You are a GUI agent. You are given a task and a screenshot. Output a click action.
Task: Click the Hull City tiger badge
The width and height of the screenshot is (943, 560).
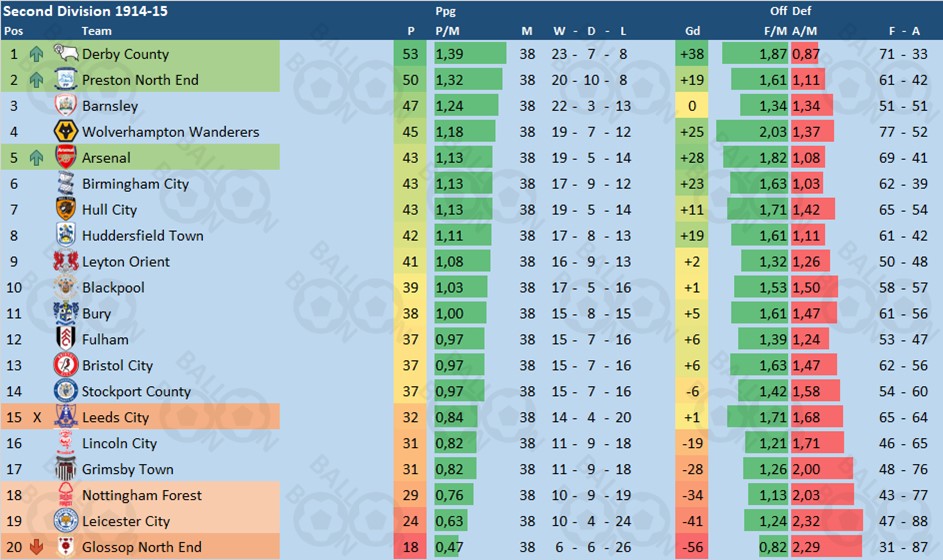coord(66,209)
